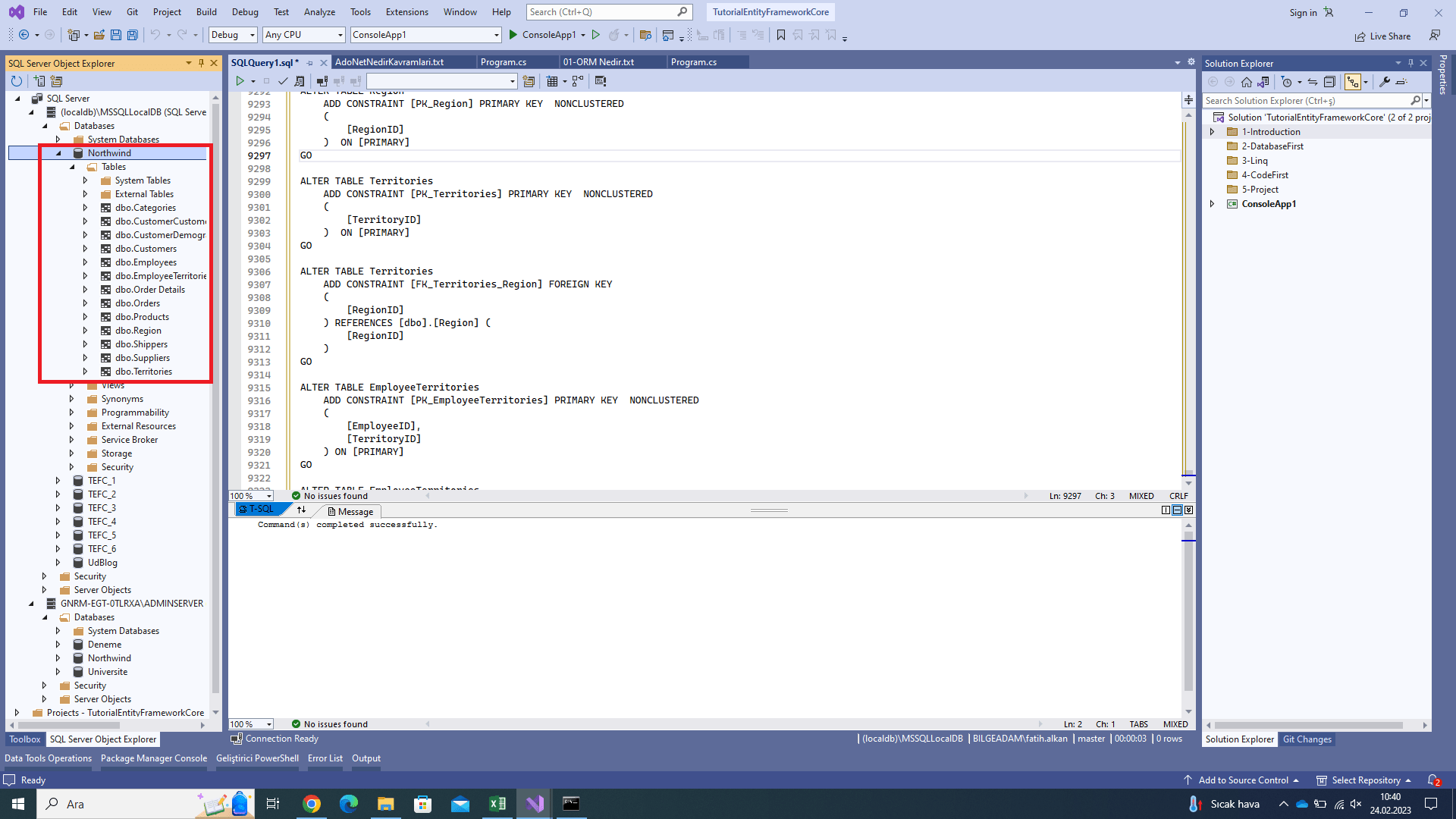Refresh the SQL Server Object Explorer
Screen dimensions: 1456x819
(x=17, y=81)
